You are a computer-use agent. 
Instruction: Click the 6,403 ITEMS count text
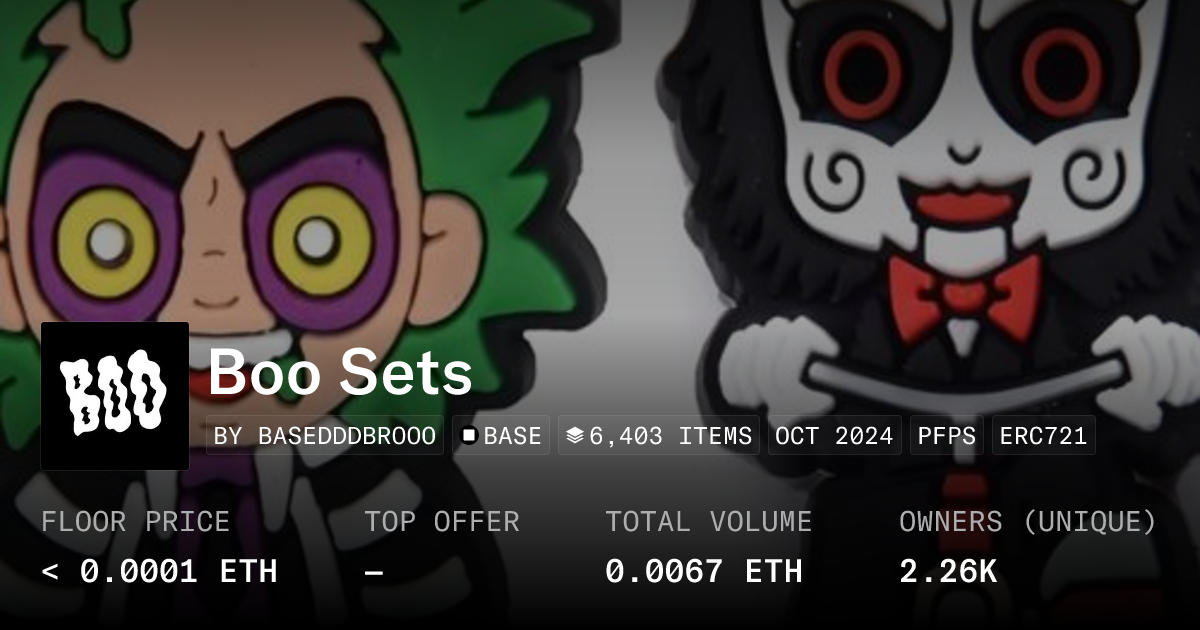(671, 436)
